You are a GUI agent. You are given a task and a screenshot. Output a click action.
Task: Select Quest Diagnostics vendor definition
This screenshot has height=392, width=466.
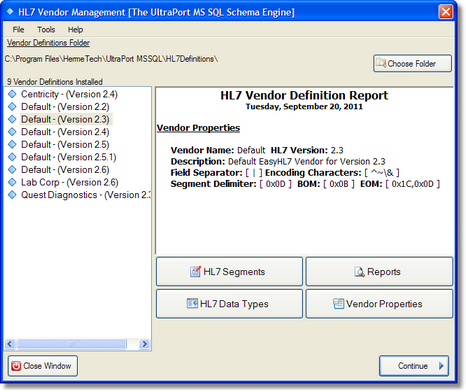86,195
